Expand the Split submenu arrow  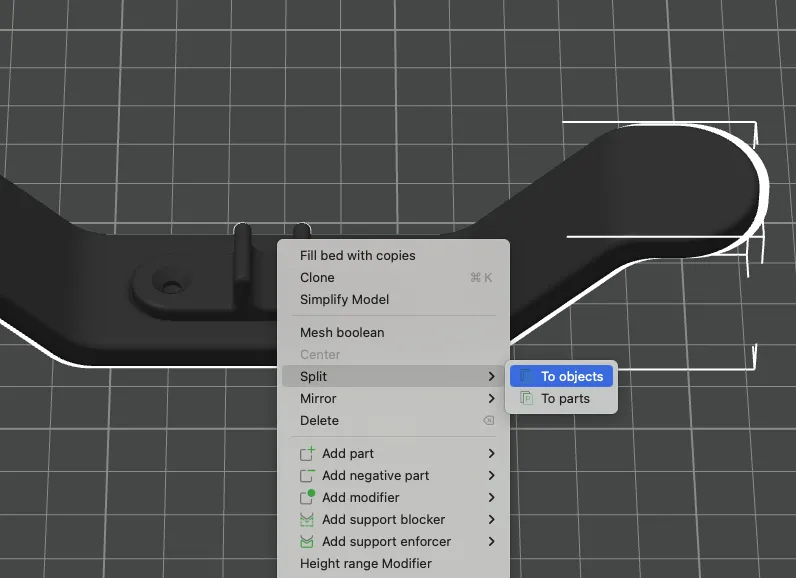tap(491, 377)
